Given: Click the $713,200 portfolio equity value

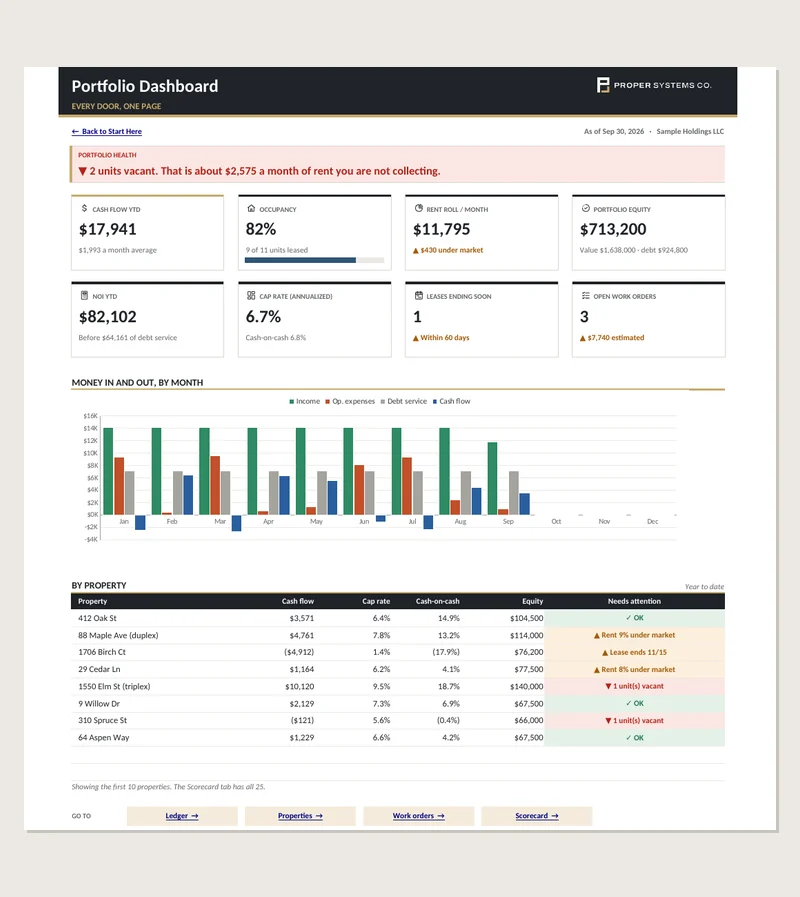Looking at the screenshot, I should 613,229.
